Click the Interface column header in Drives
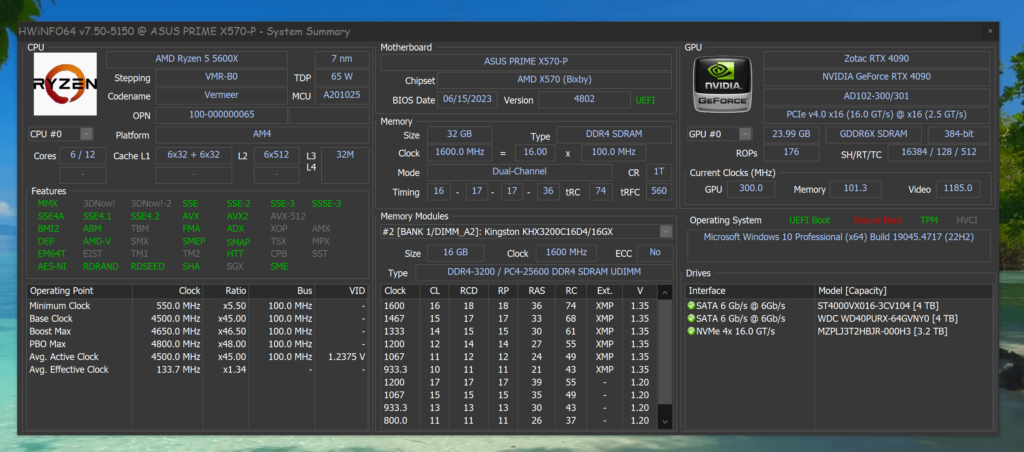The image size is (1024, 452). click(x=750, y=291)
